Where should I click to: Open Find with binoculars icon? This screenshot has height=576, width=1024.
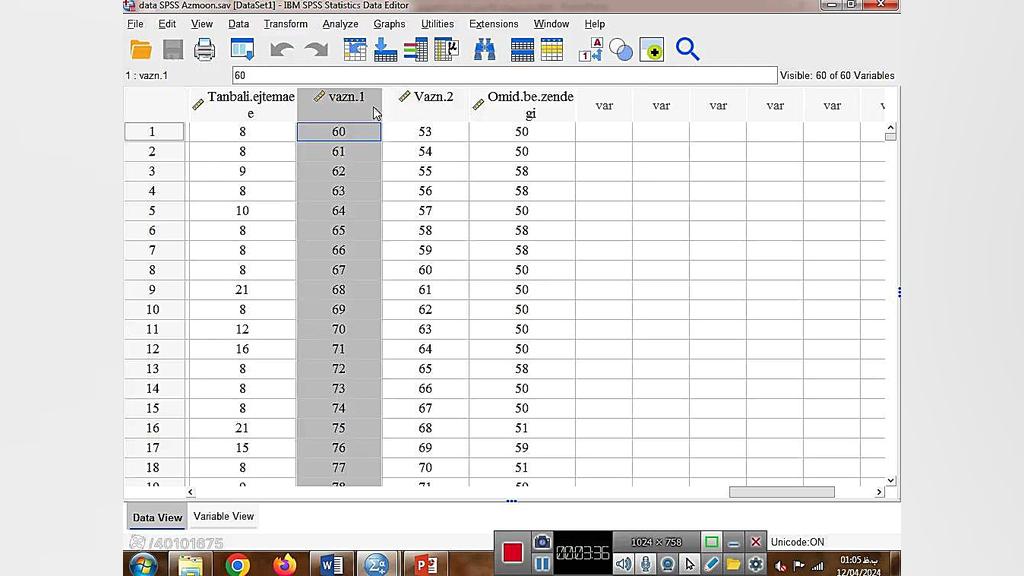tap(484, 50)
